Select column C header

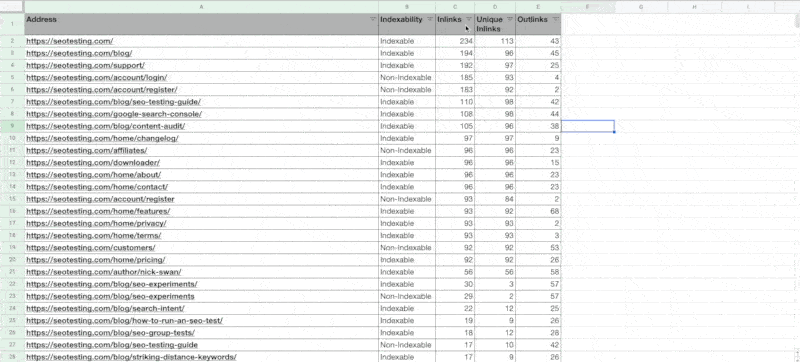pyautogui.click(x=455, y=7)
